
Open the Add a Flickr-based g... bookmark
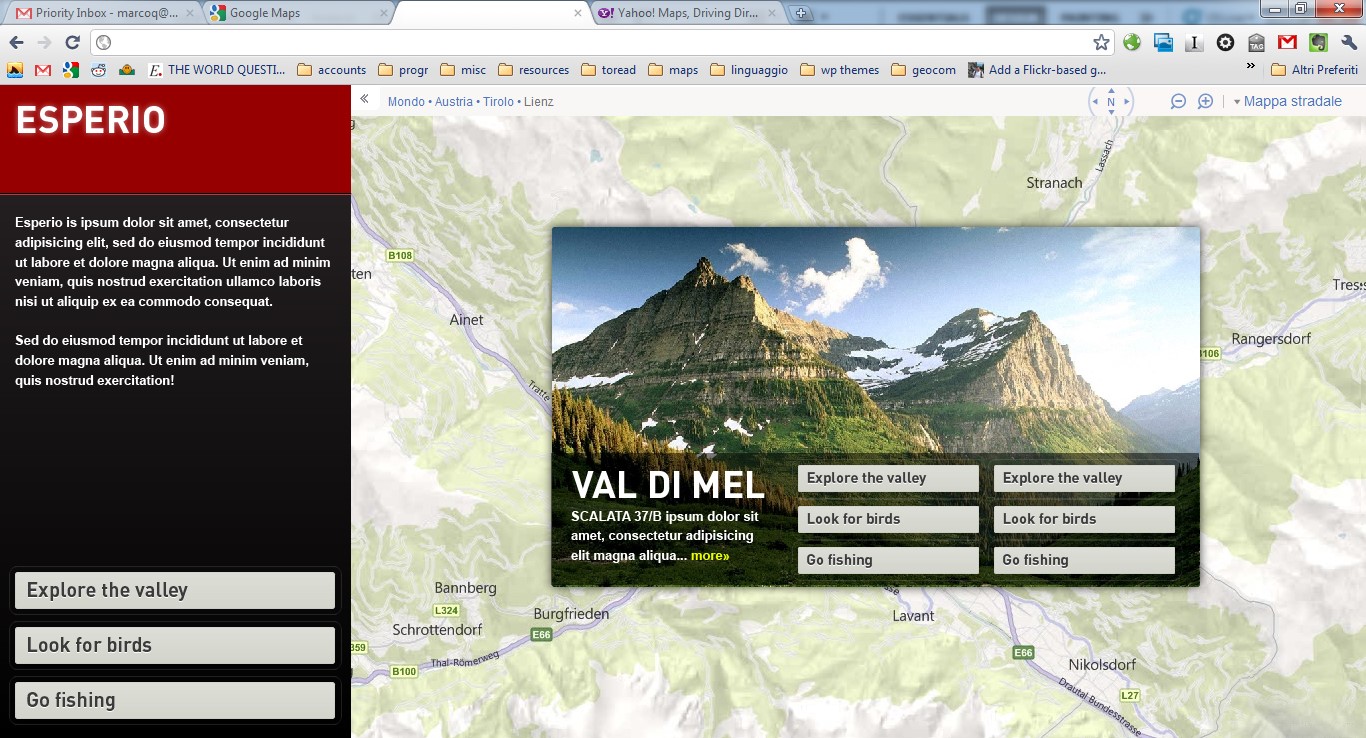[x=1036, y=70]
